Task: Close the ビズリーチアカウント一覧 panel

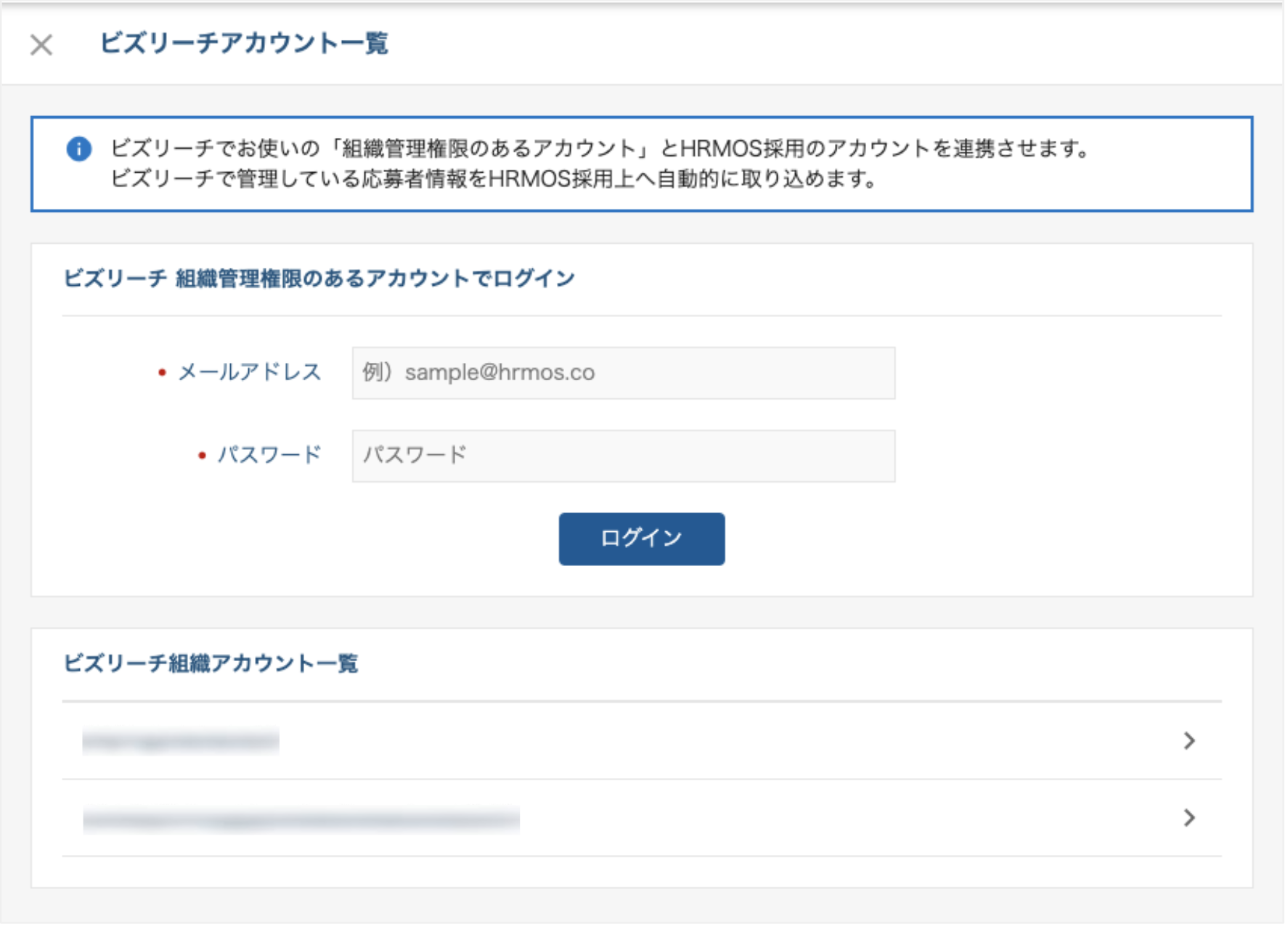Action: click(x=41, y=45)
